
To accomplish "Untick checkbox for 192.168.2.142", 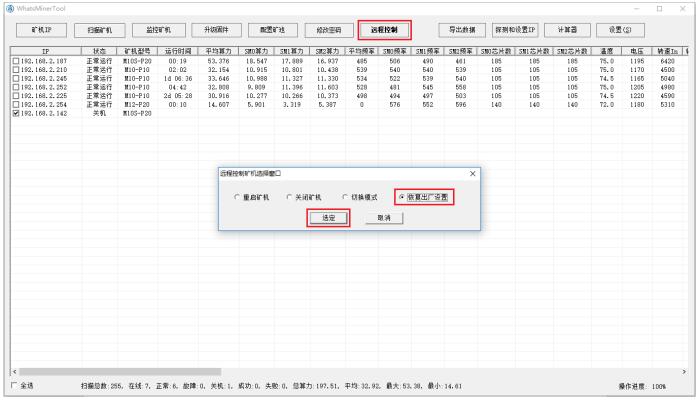I will click(x=16, y=113).
